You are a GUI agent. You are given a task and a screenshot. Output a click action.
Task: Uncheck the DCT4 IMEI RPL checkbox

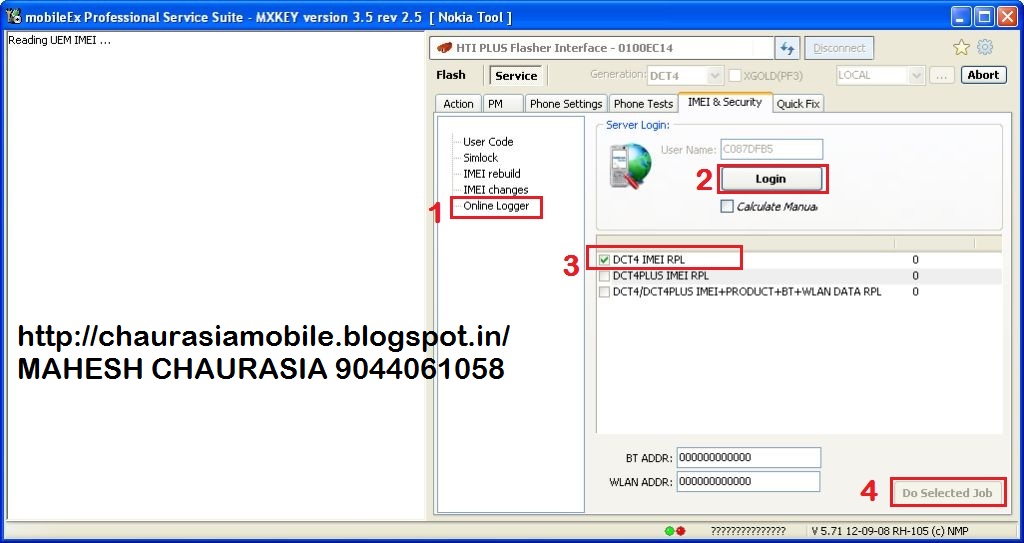604,259
